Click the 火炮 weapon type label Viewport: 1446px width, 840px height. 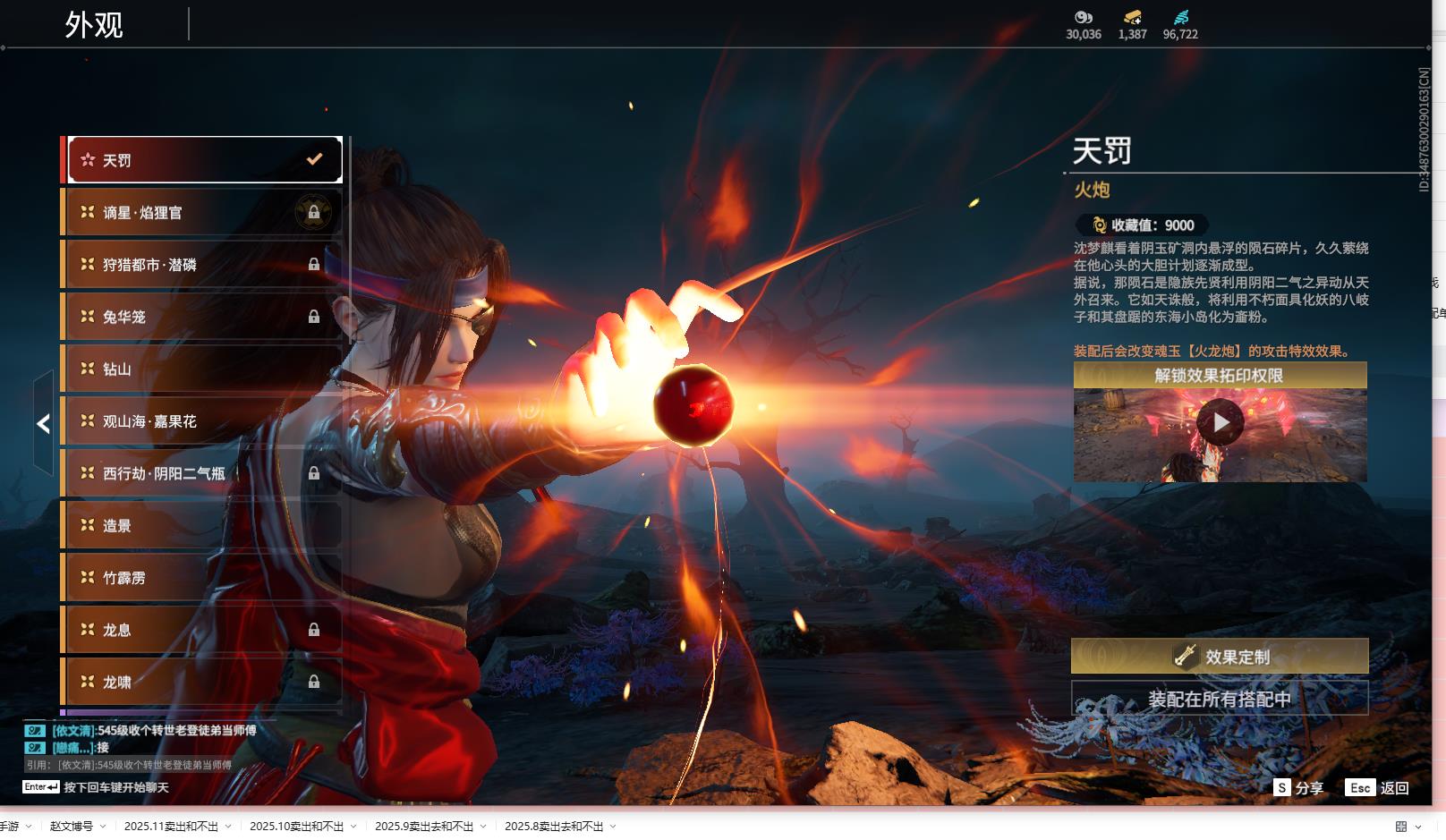point(1092,190)
